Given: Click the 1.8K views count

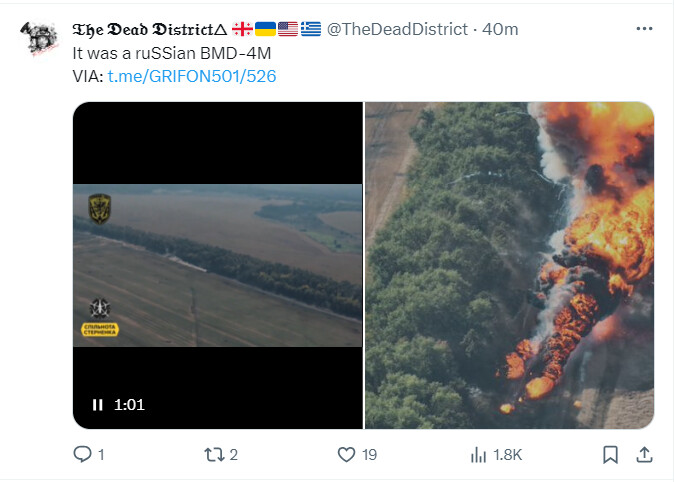Looking at the screenshot, I should click(x=508, y=455).
